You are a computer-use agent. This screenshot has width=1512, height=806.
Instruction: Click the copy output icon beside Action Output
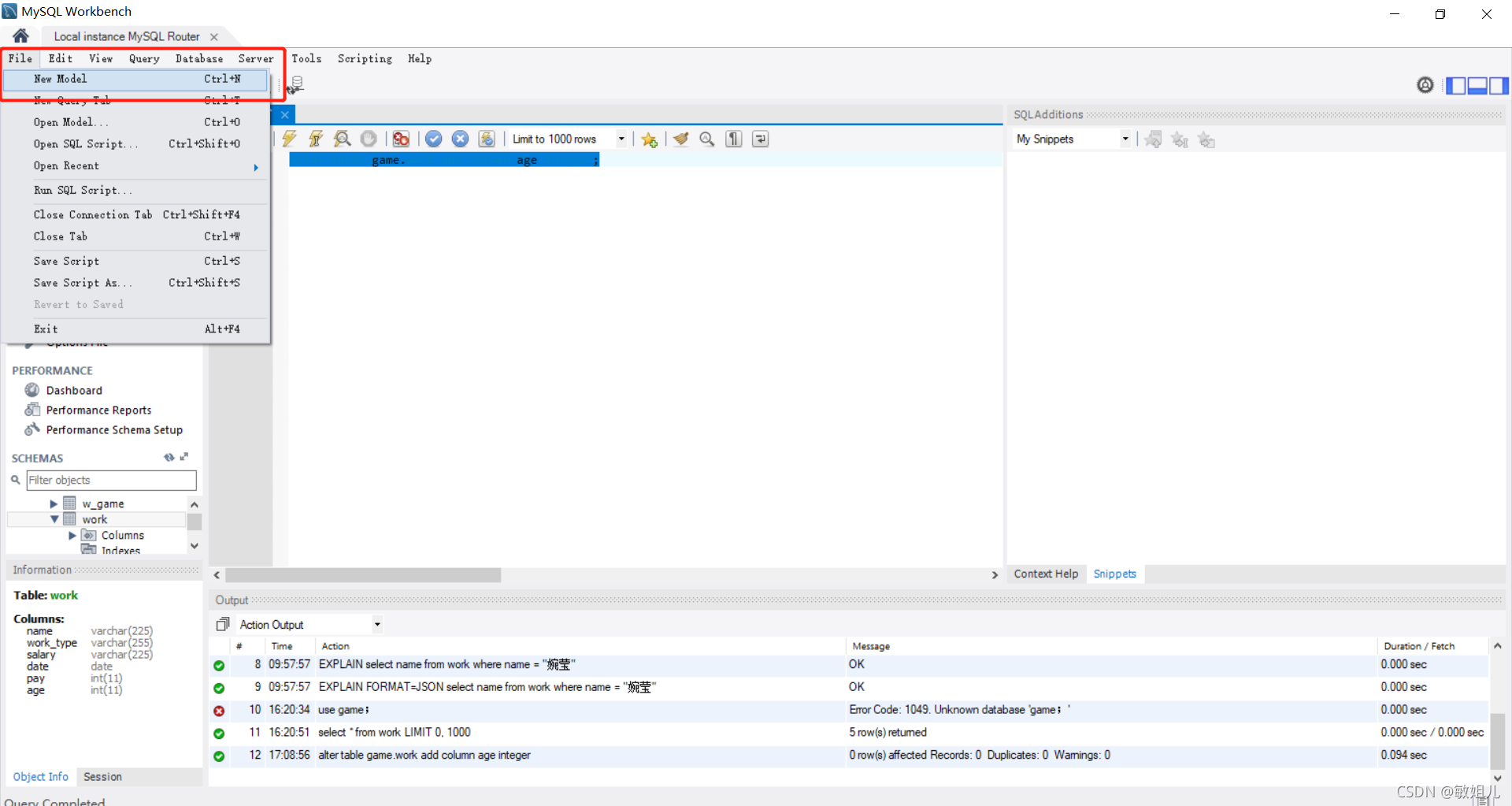223,624
